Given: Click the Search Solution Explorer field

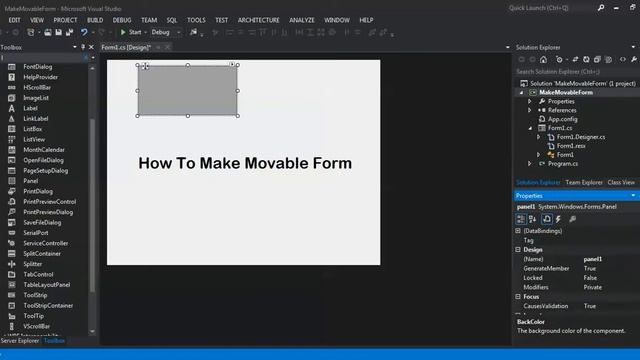Looking at the screenshot, I should [576, 71].
